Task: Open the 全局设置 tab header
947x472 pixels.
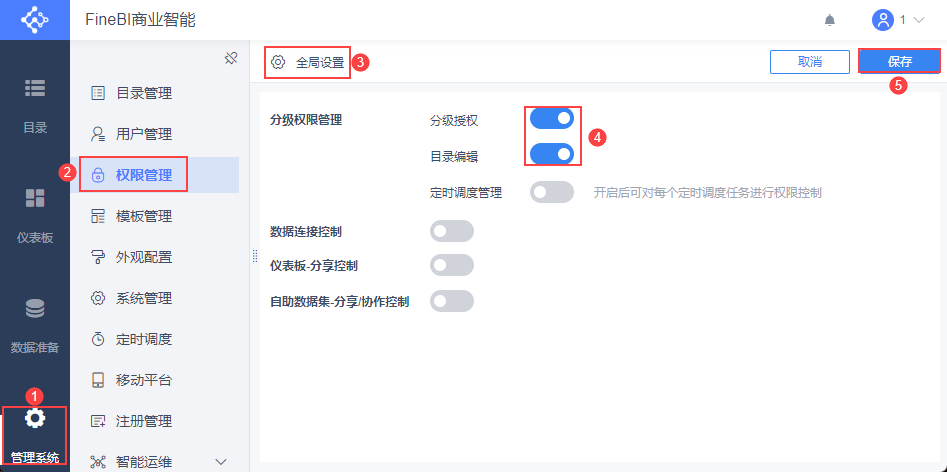Action: click(x=308, y=62)
